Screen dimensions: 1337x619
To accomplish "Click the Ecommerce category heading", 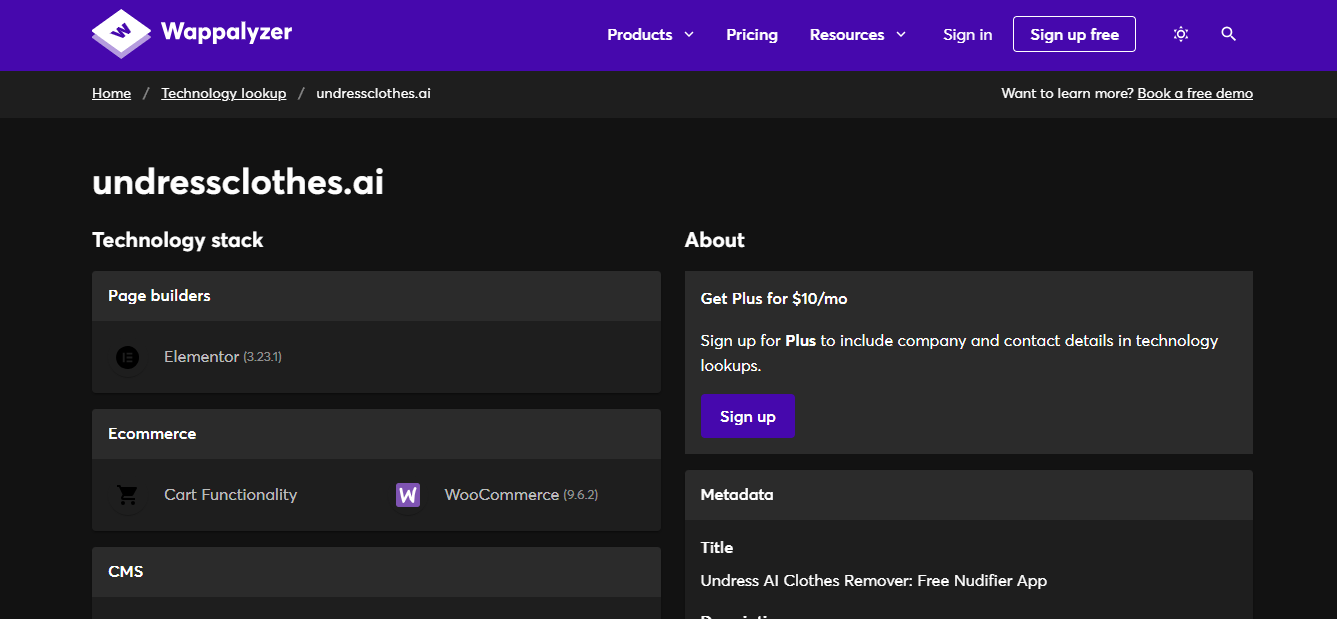I will pos(152,434).
